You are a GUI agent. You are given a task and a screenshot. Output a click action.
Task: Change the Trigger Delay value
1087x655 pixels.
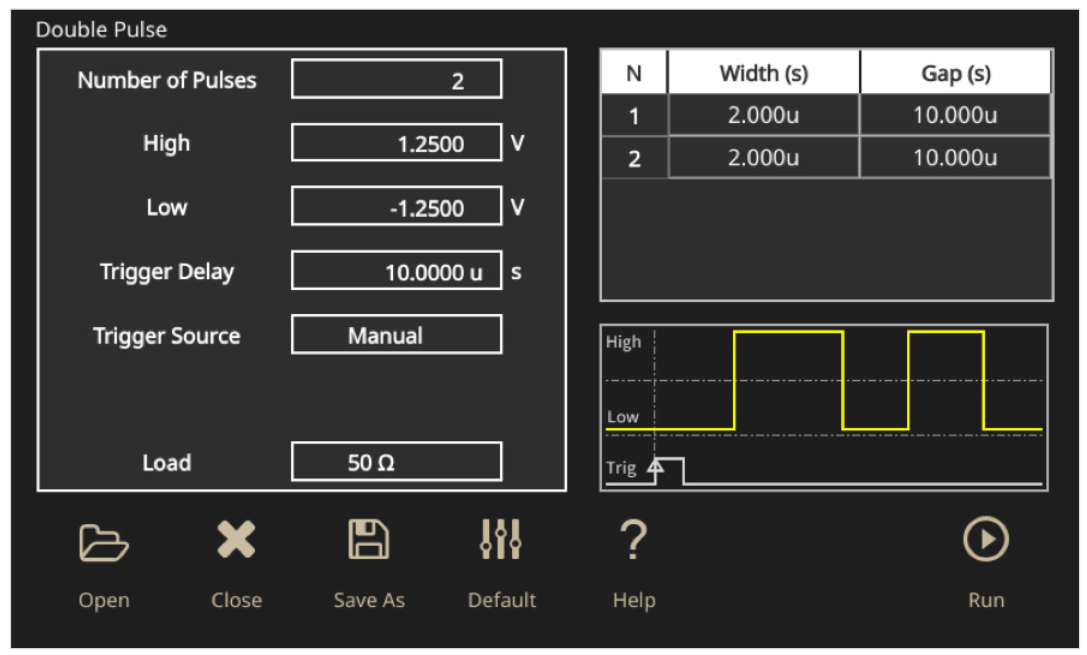397,270
